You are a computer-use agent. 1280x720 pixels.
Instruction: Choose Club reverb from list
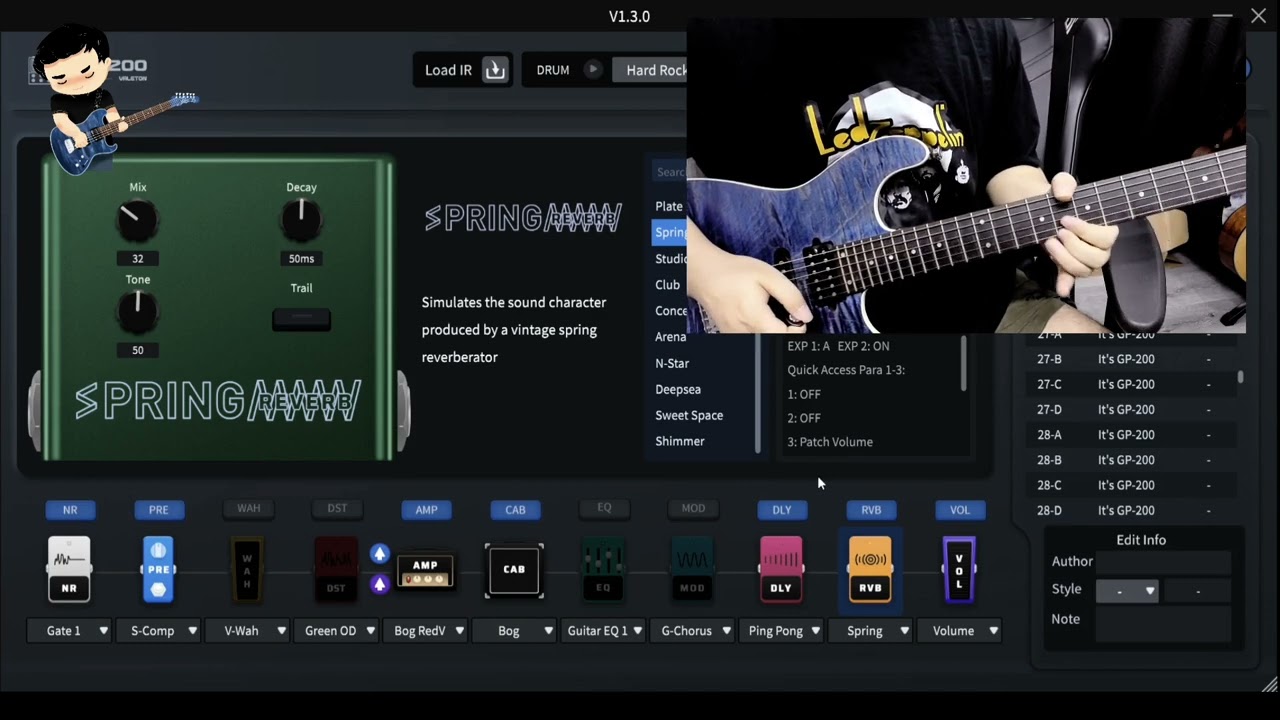pos(668,285)
